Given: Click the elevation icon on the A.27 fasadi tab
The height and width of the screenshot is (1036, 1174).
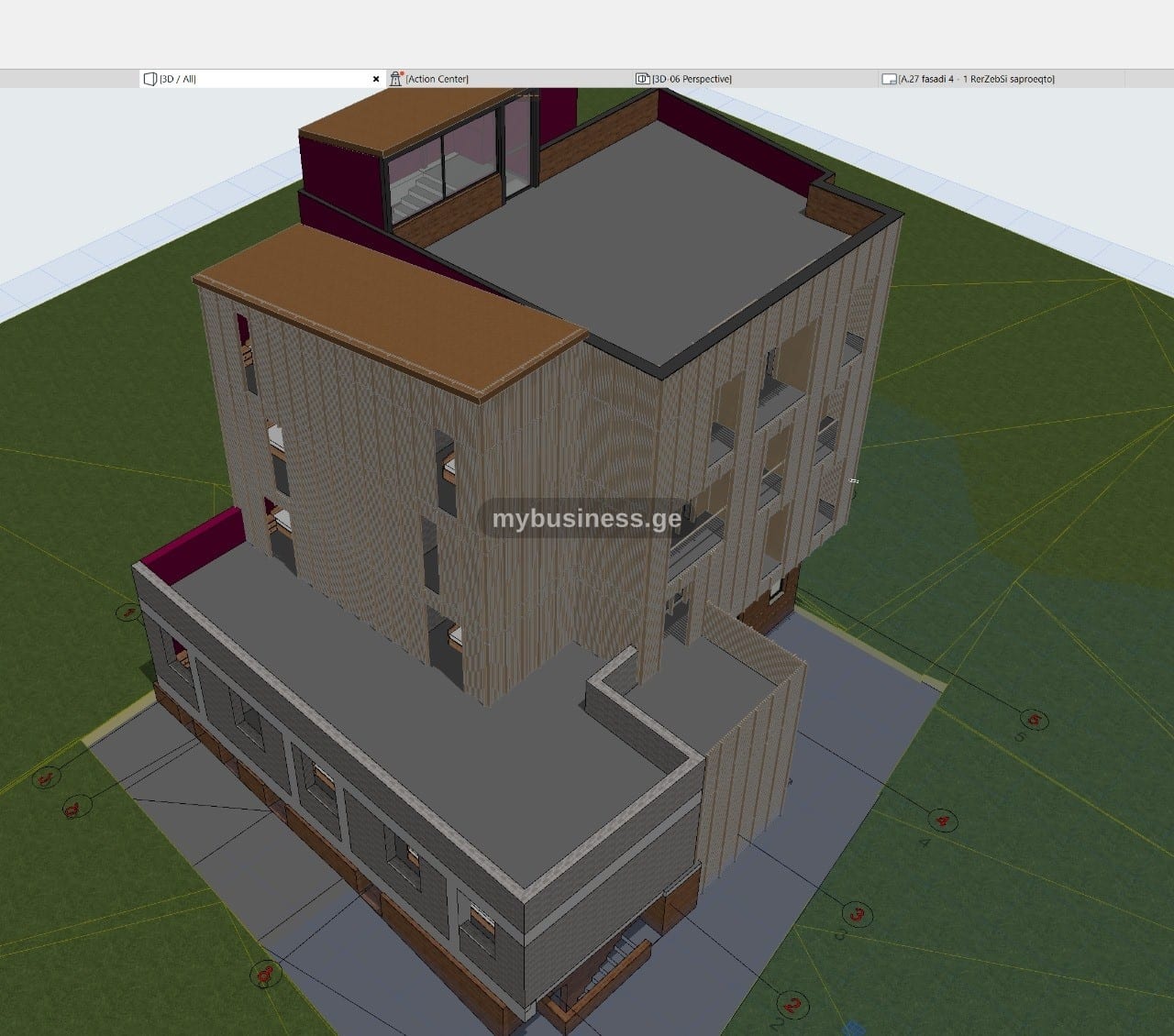Looking at the screenshot, I should 888,79.
